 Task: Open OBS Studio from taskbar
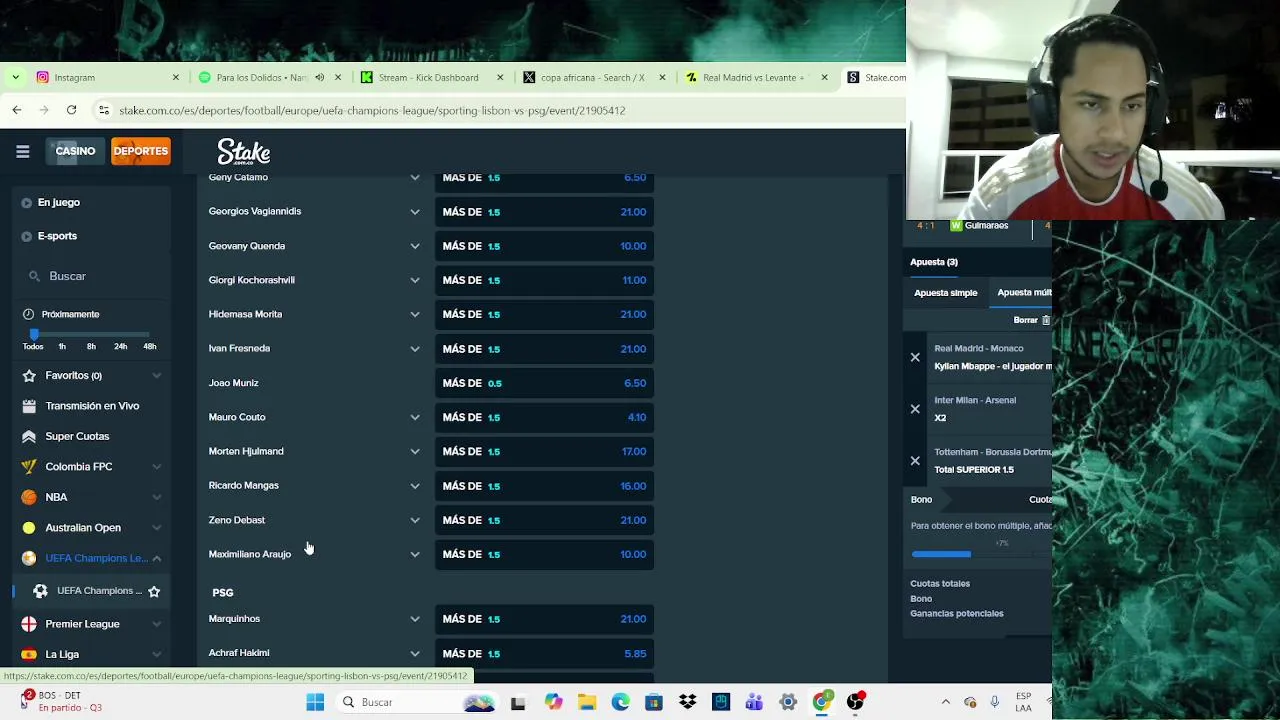[855, 702]
